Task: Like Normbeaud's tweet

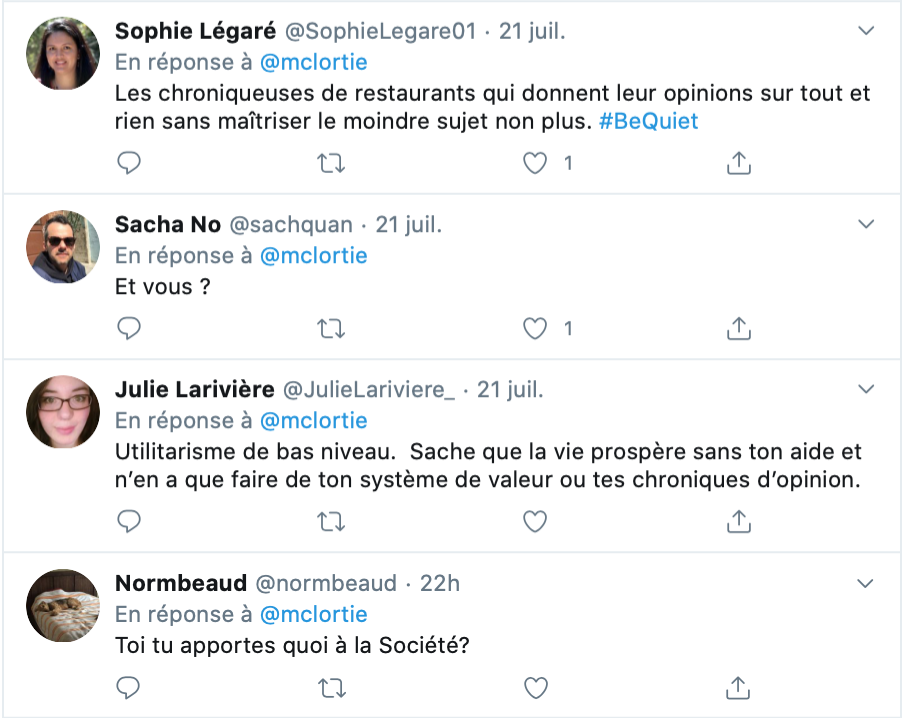Action: pos(536,688)
